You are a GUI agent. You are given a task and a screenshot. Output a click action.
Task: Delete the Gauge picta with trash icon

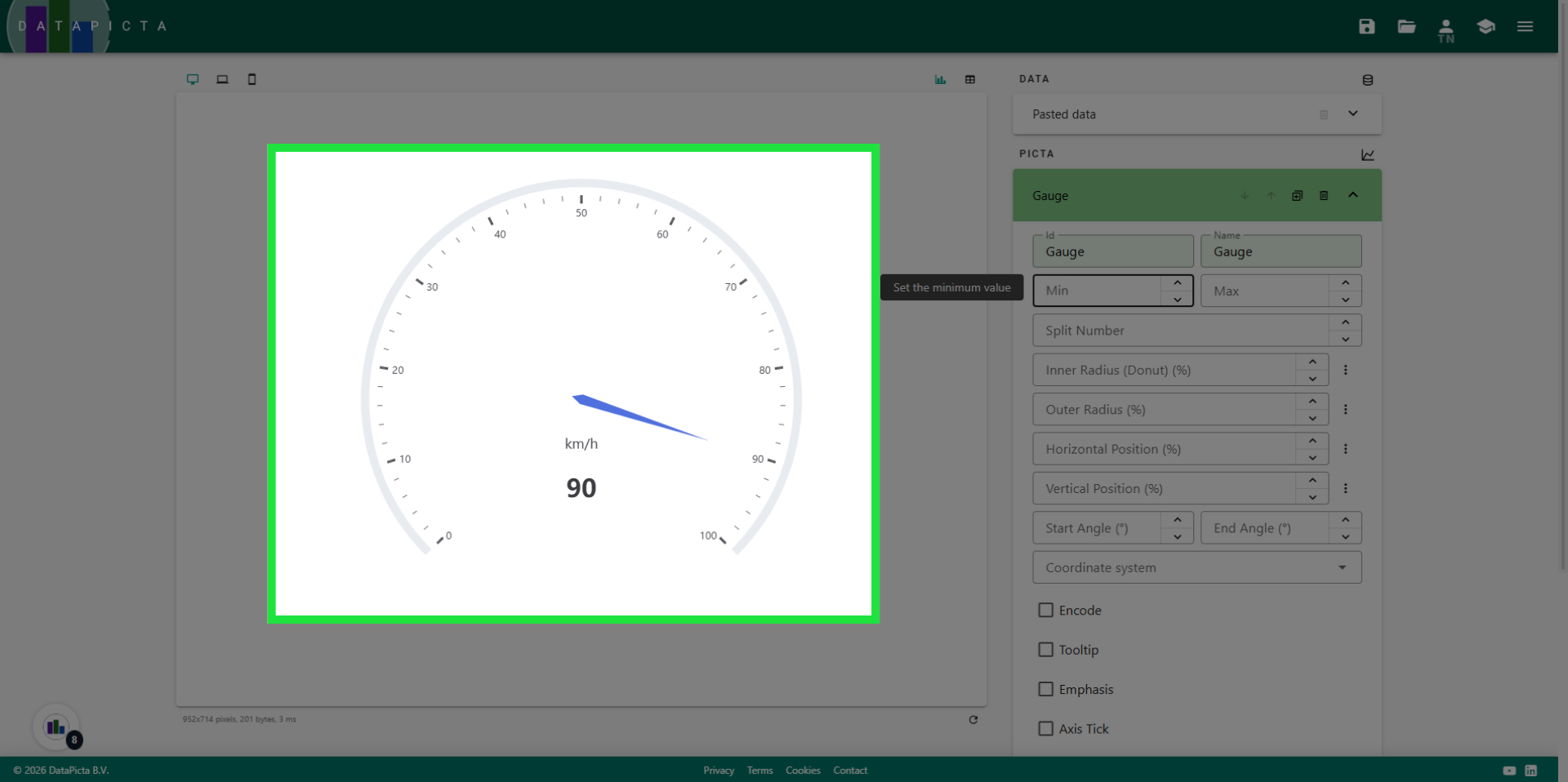coord(1324,195)
